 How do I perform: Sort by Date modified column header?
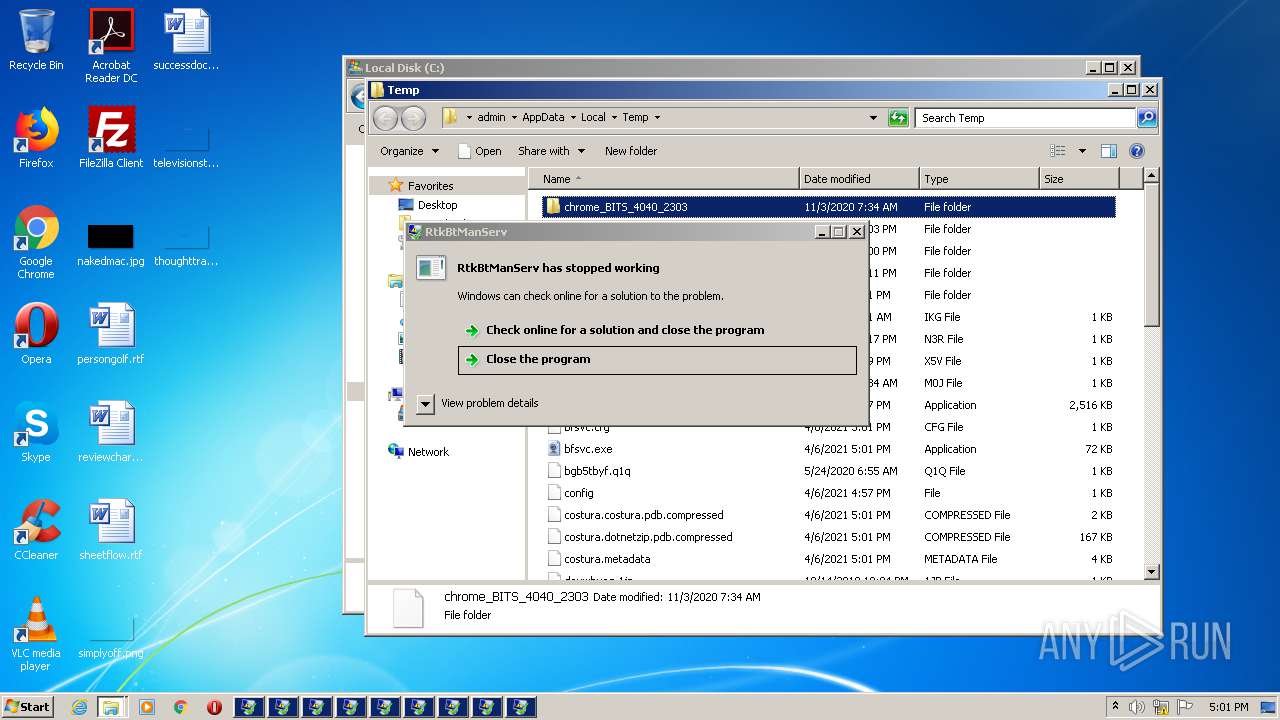tap(859, 179)
